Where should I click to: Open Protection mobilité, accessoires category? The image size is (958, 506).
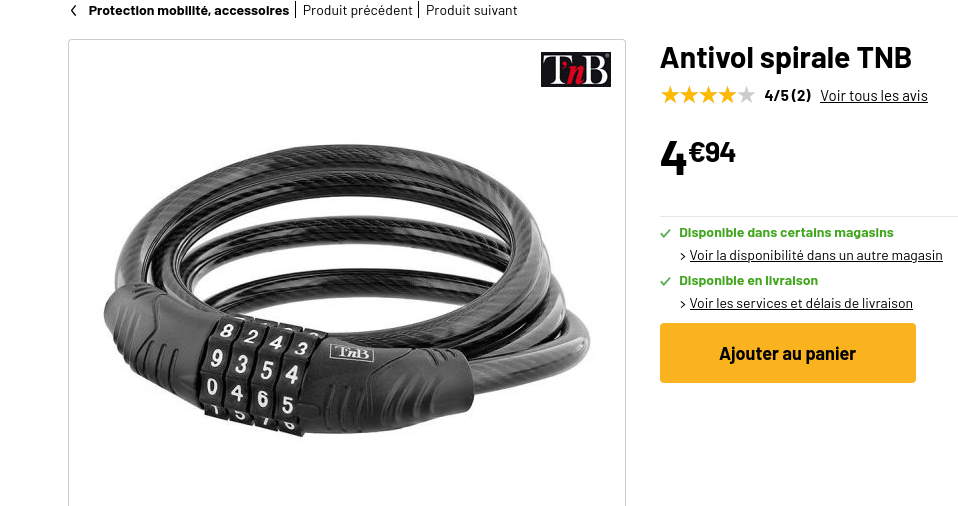[x=189, y=10]
